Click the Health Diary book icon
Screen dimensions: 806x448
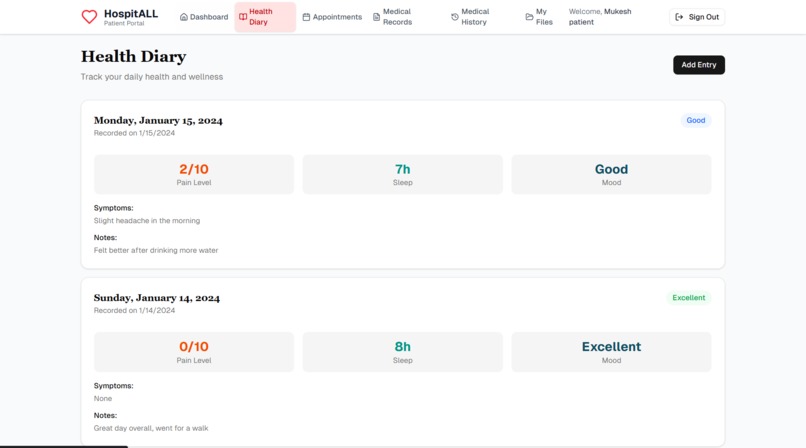click(x=243, y=17)
